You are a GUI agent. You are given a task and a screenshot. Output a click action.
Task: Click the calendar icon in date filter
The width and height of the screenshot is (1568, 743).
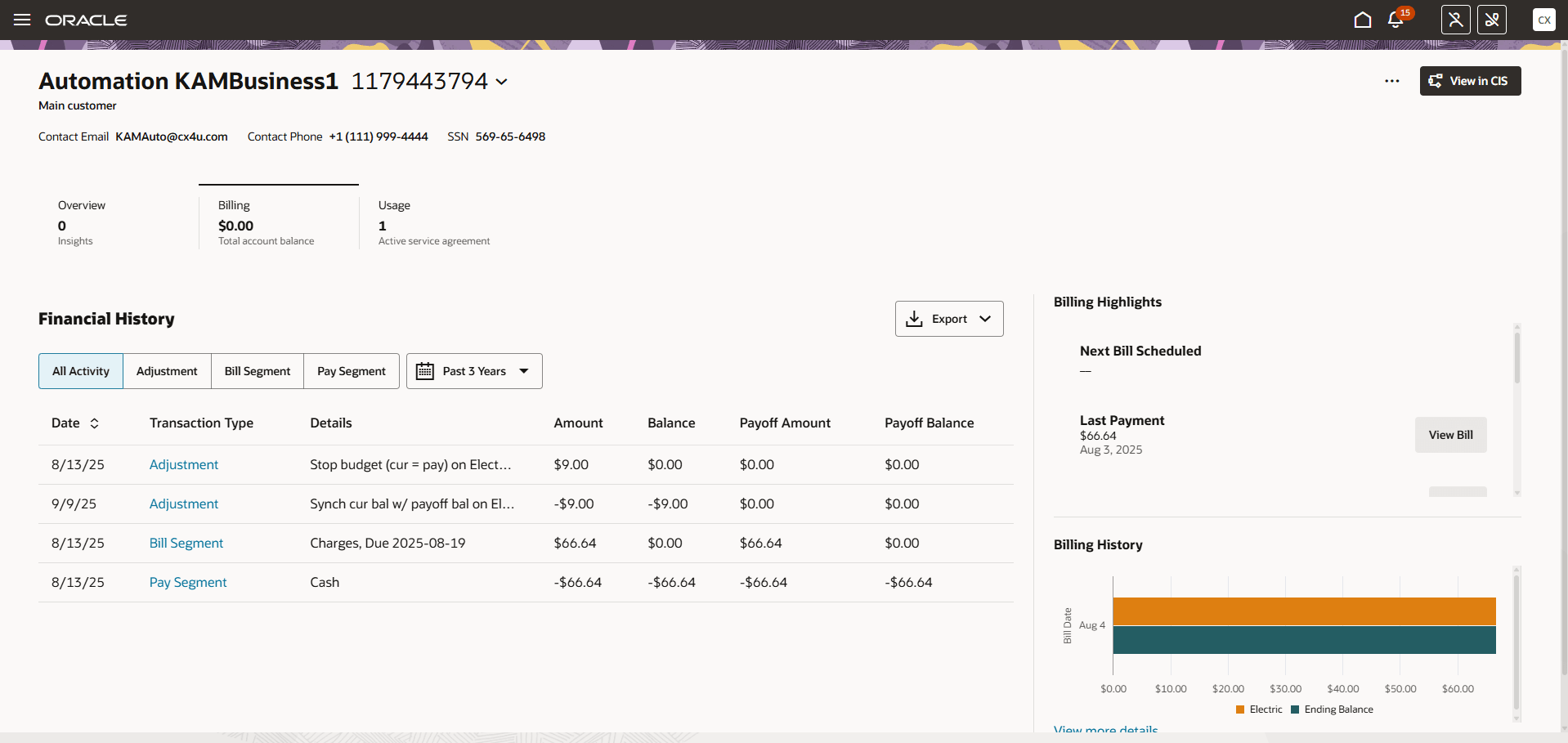pos(424,370)
